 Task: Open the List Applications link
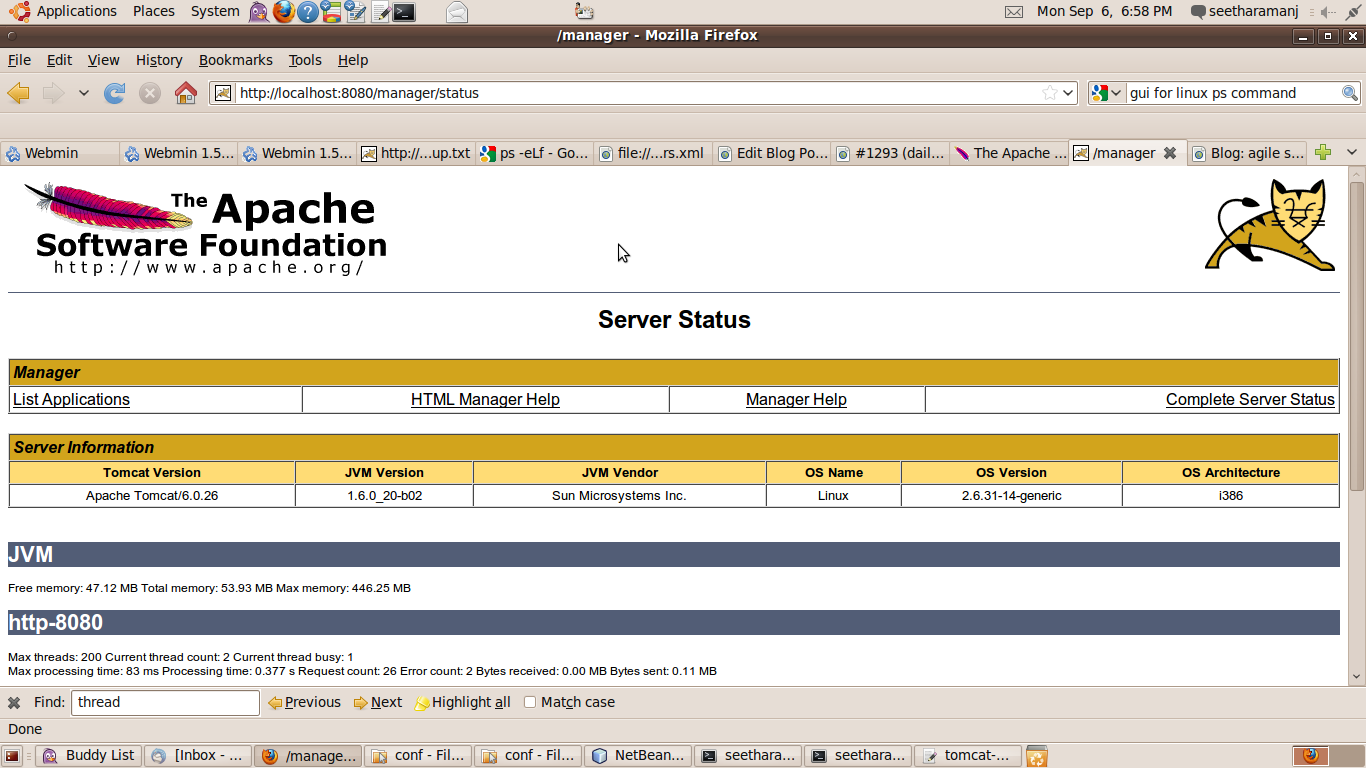click(71, 399)
